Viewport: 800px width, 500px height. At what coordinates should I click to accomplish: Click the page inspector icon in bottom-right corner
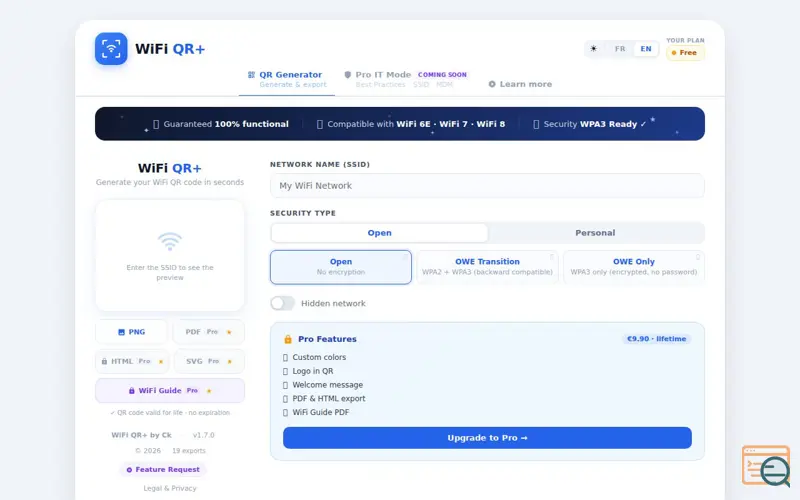(x=767, y=465)
